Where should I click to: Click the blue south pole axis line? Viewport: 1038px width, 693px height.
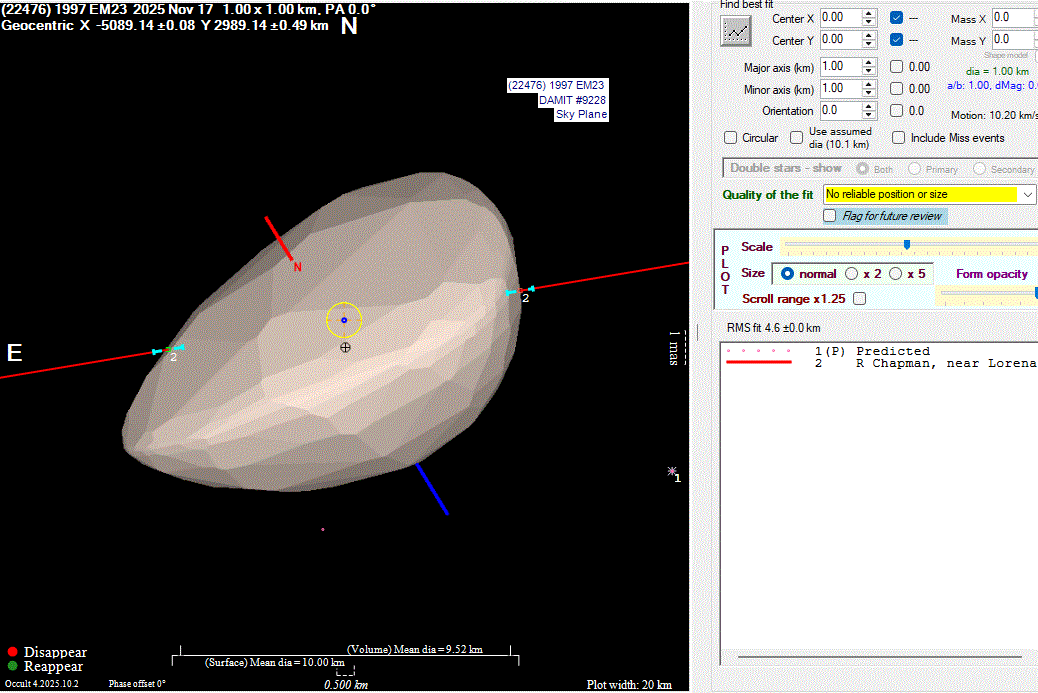click(x=431, y=488)
